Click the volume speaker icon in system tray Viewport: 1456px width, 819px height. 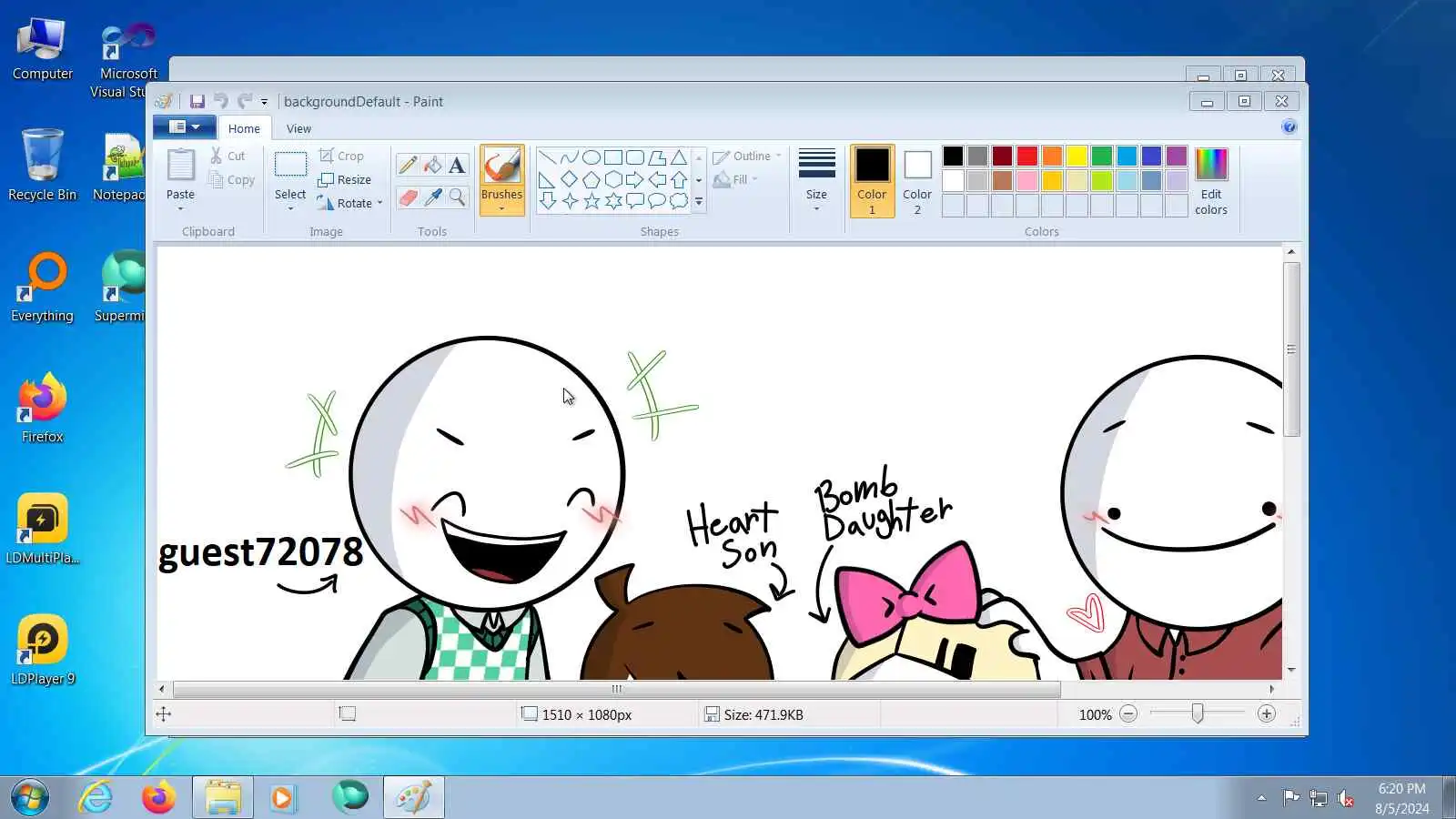point(1345,799)
